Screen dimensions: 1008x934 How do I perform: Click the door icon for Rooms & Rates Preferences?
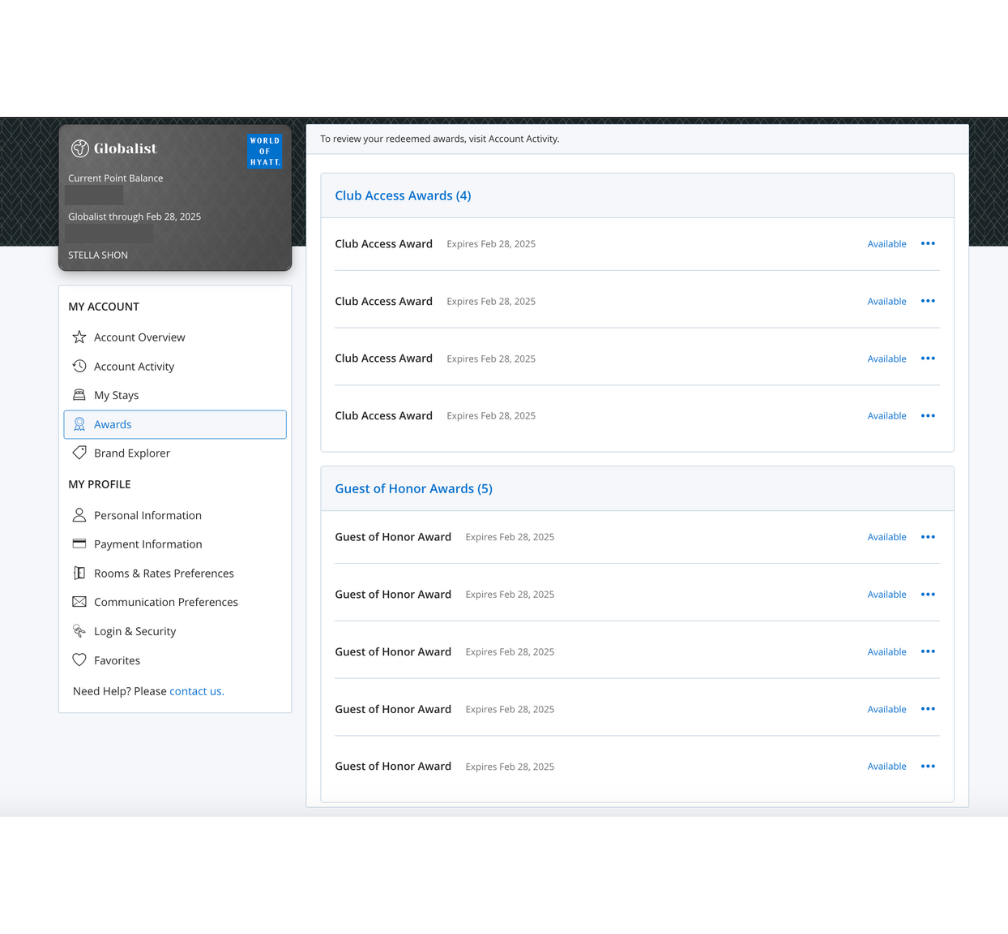[x=79, y=573]
